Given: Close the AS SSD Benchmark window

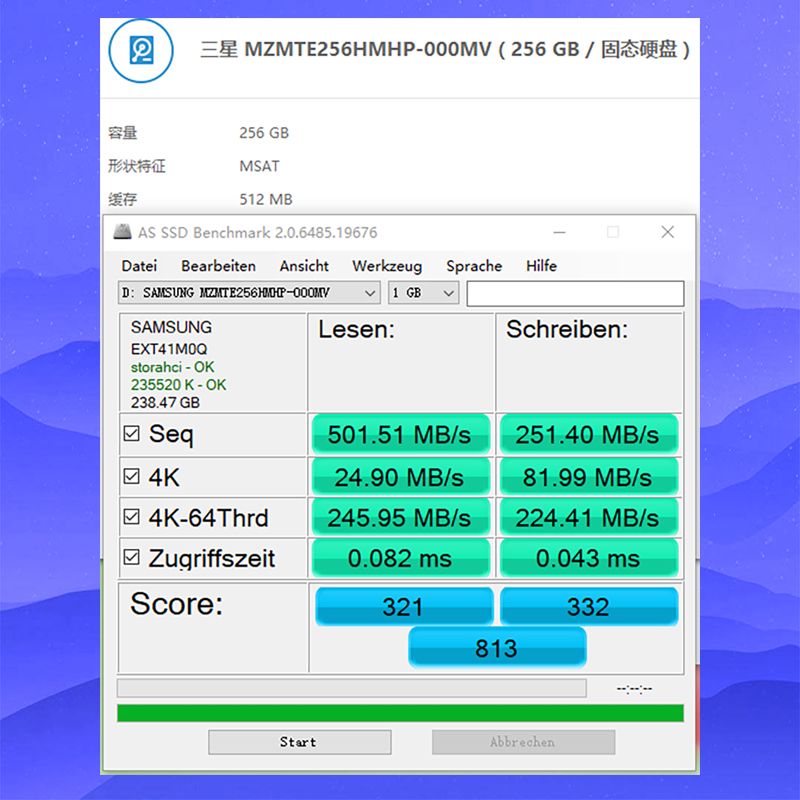Looking at the screenshot, I should click(x=667, y=232).
